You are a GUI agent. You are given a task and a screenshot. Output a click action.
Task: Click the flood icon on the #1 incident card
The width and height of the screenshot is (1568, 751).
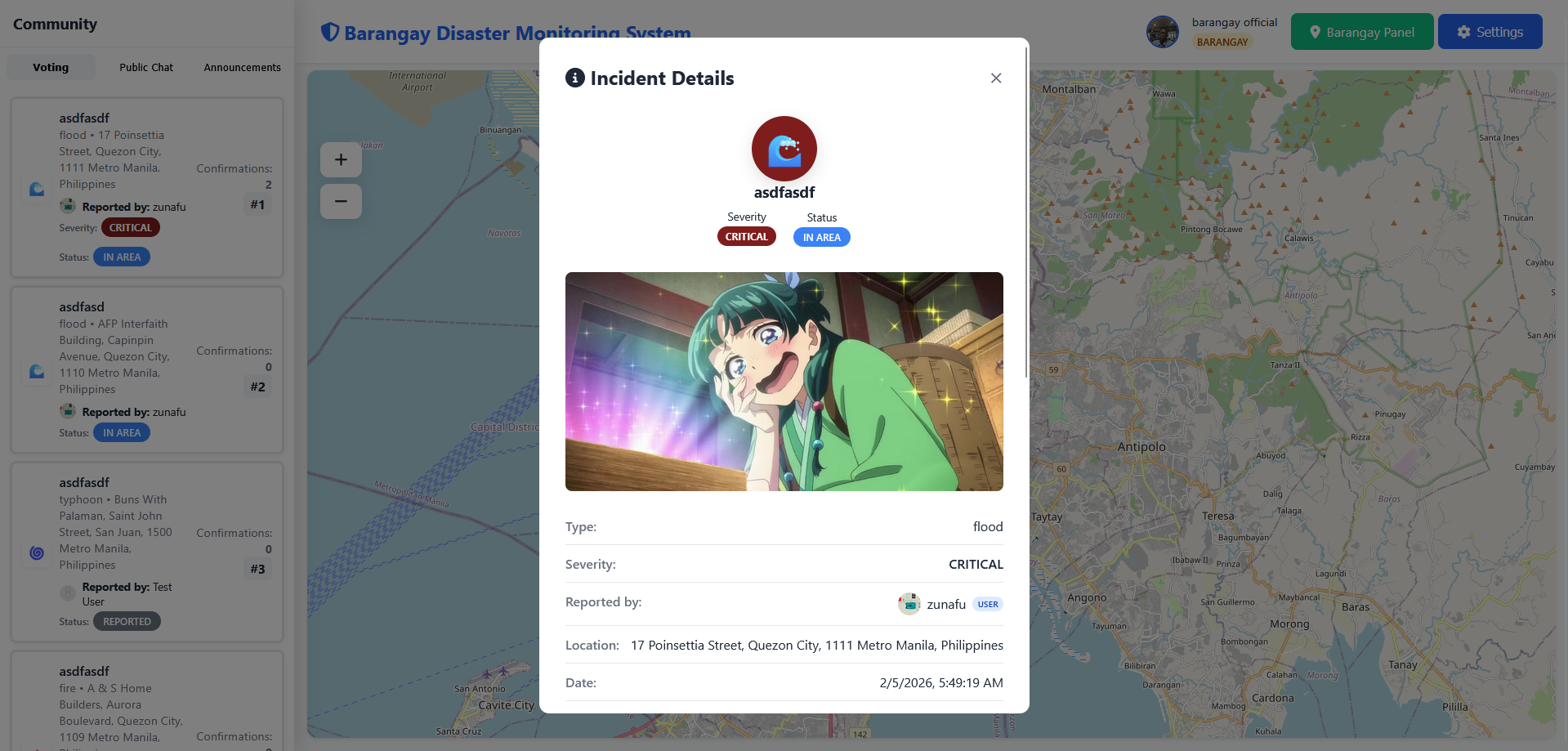click(x=37, y=189)
